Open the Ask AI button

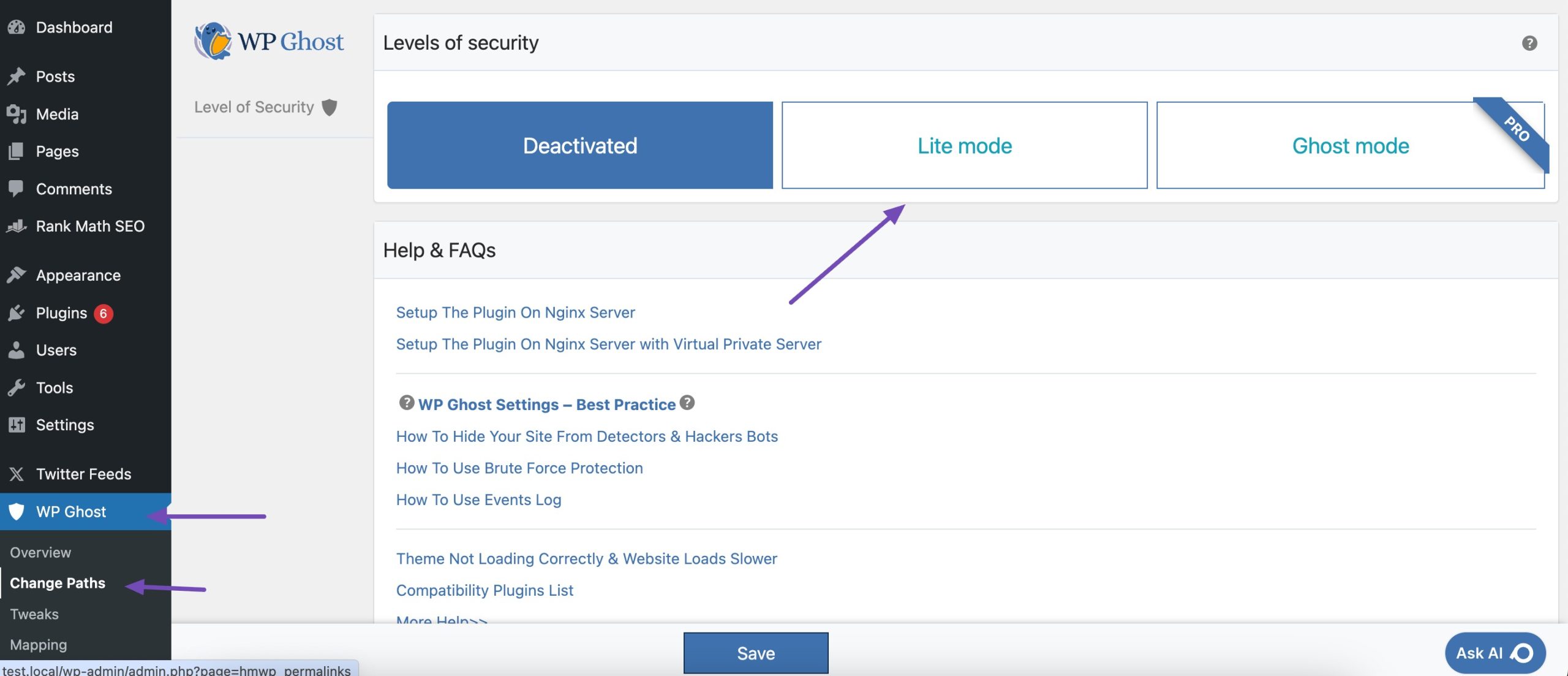pyautogui.click(x=1494, y=653)
